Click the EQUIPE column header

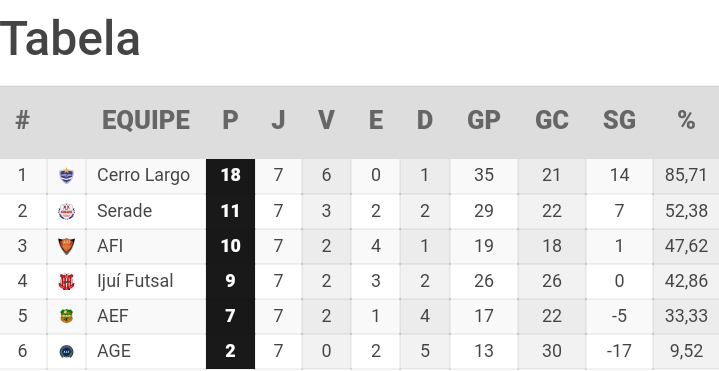146,120
